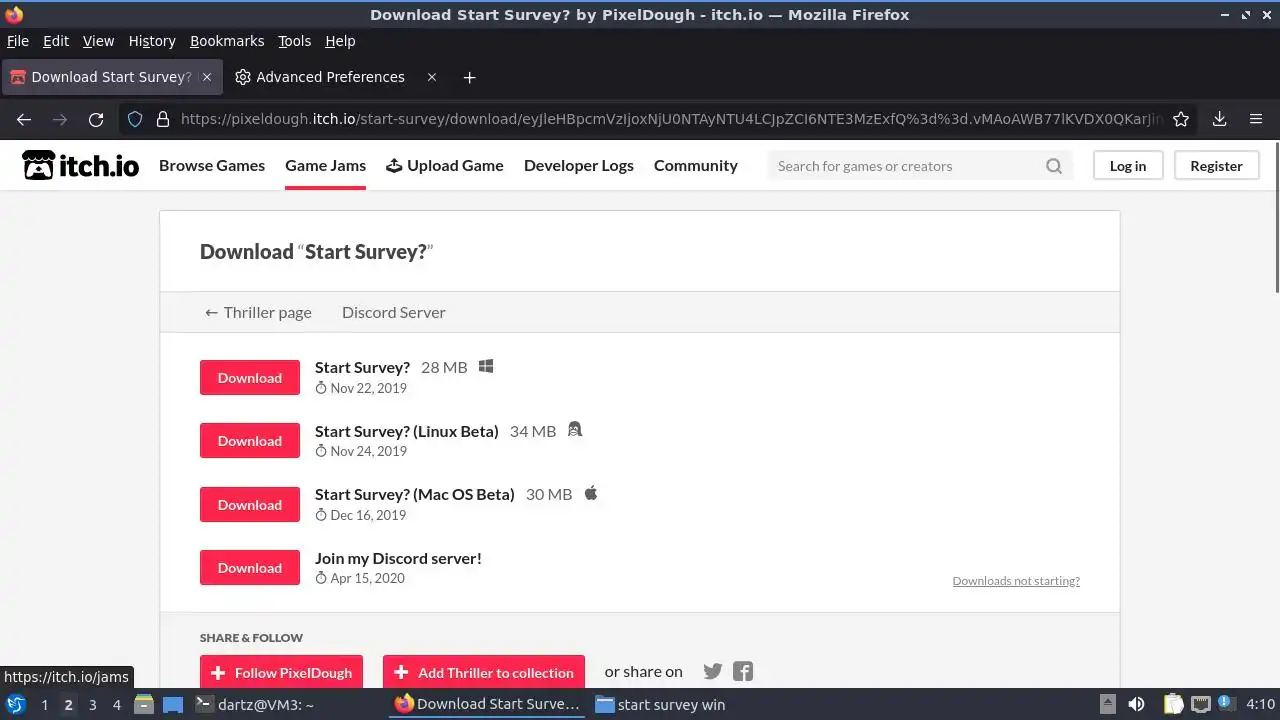The width and height of the screenshot is (1280, 720).
Task: Switch to workspace 3 in taskbar
Action: 93,705
